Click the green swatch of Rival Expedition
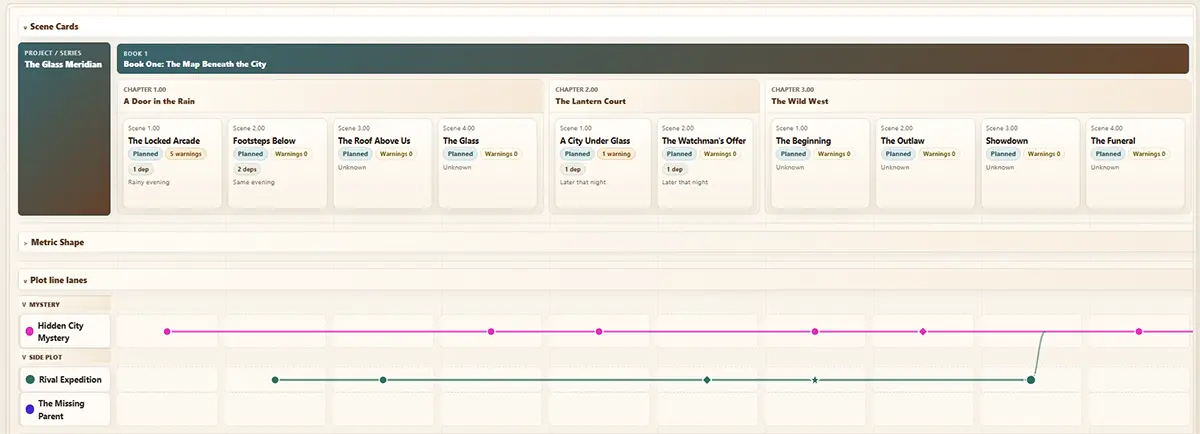The width and height of the screenshot is (1200, 434). tap(29, 380)
